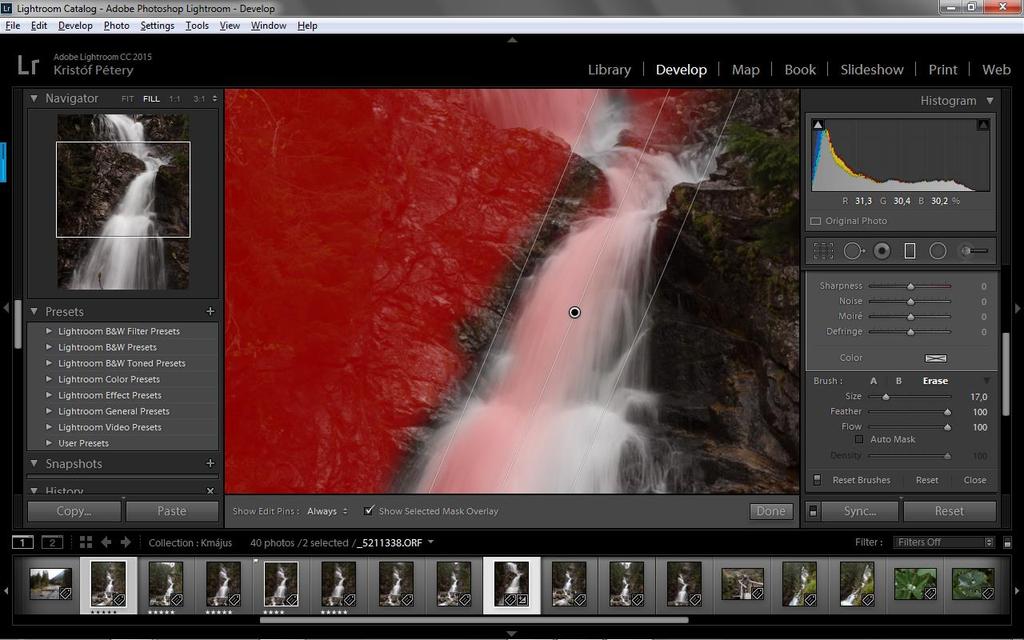Toggle the Auto Sync switch beside Sync button
The height and width of the screenshot is (640, 1024).
(813, 511)
